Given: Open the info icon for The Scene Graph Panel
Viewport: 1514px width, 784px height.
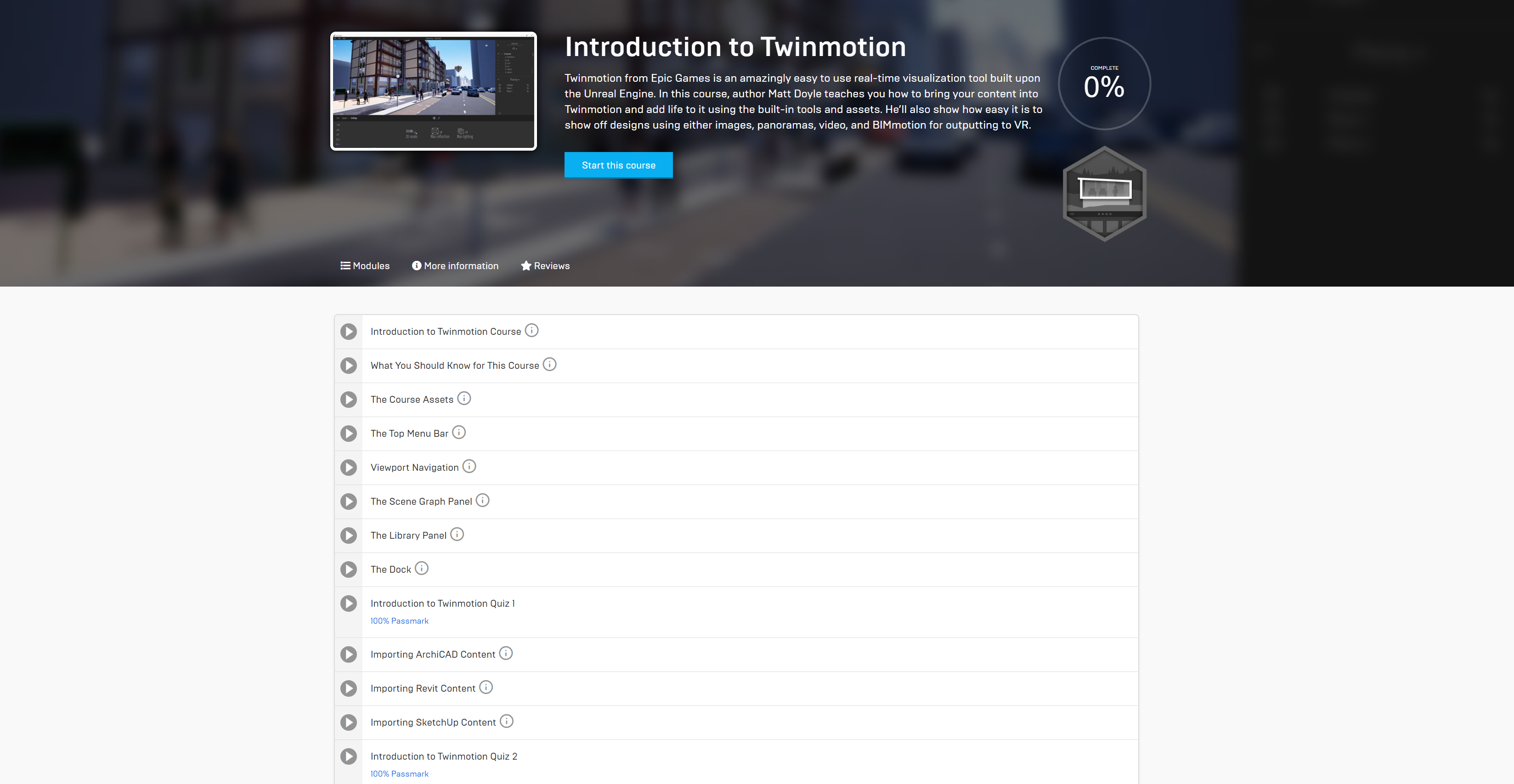Looking at the screenshot, I should tap(482, 500).
